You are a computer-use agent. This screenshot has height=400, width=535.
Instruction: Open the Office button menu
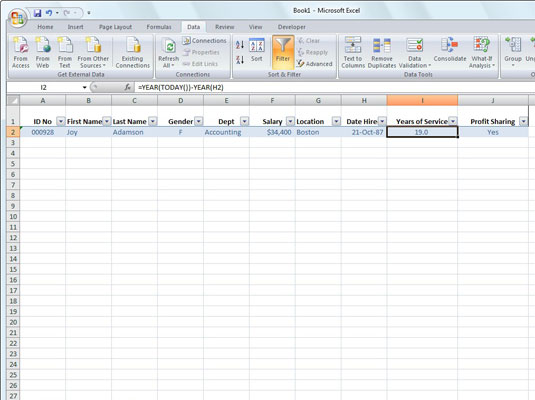click(17, 18)
